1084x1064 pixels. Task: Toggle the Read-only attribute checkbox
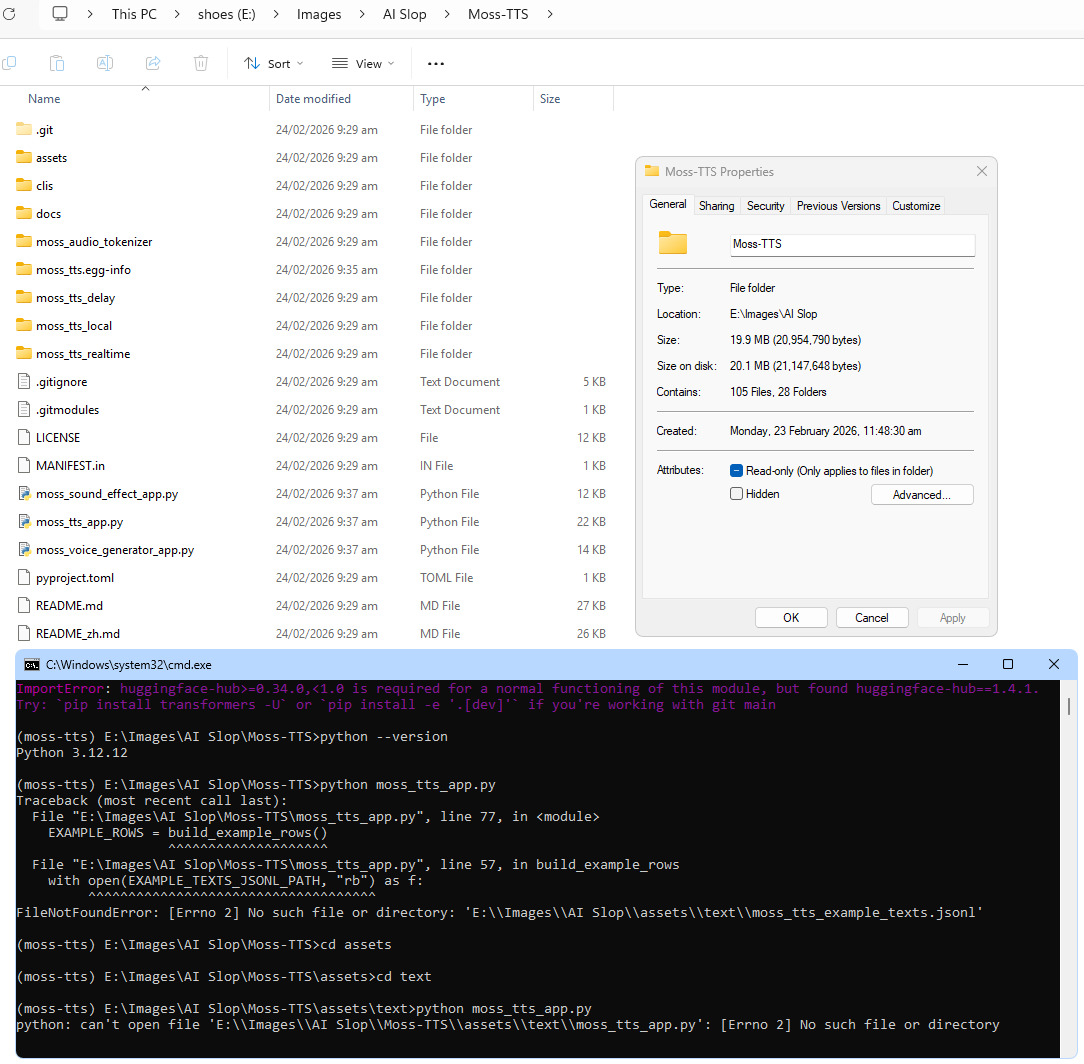point(736,471)
